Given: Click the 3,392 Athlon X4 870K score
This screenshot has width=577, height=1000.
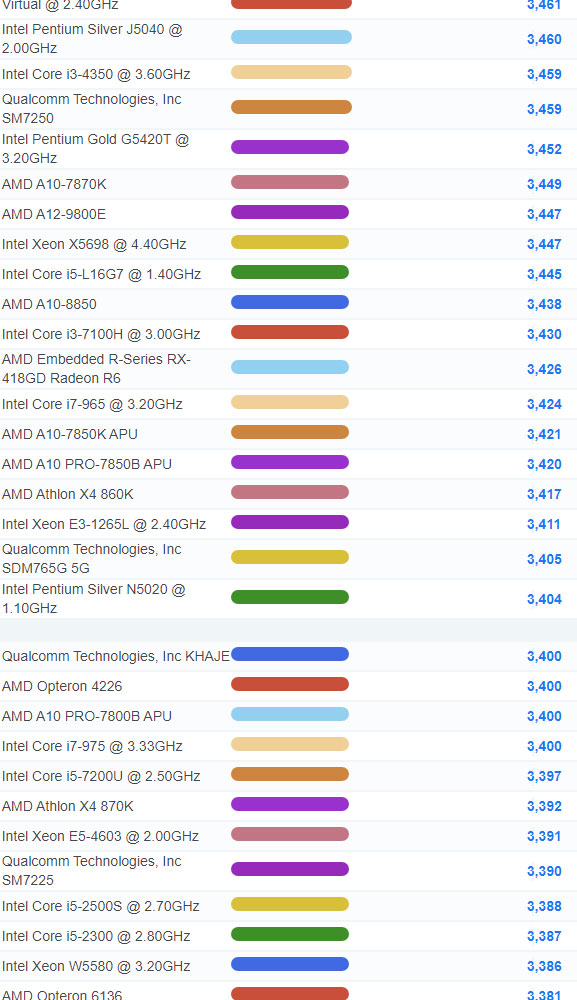Looking at the screenshot, I should (x=544, y=806).
